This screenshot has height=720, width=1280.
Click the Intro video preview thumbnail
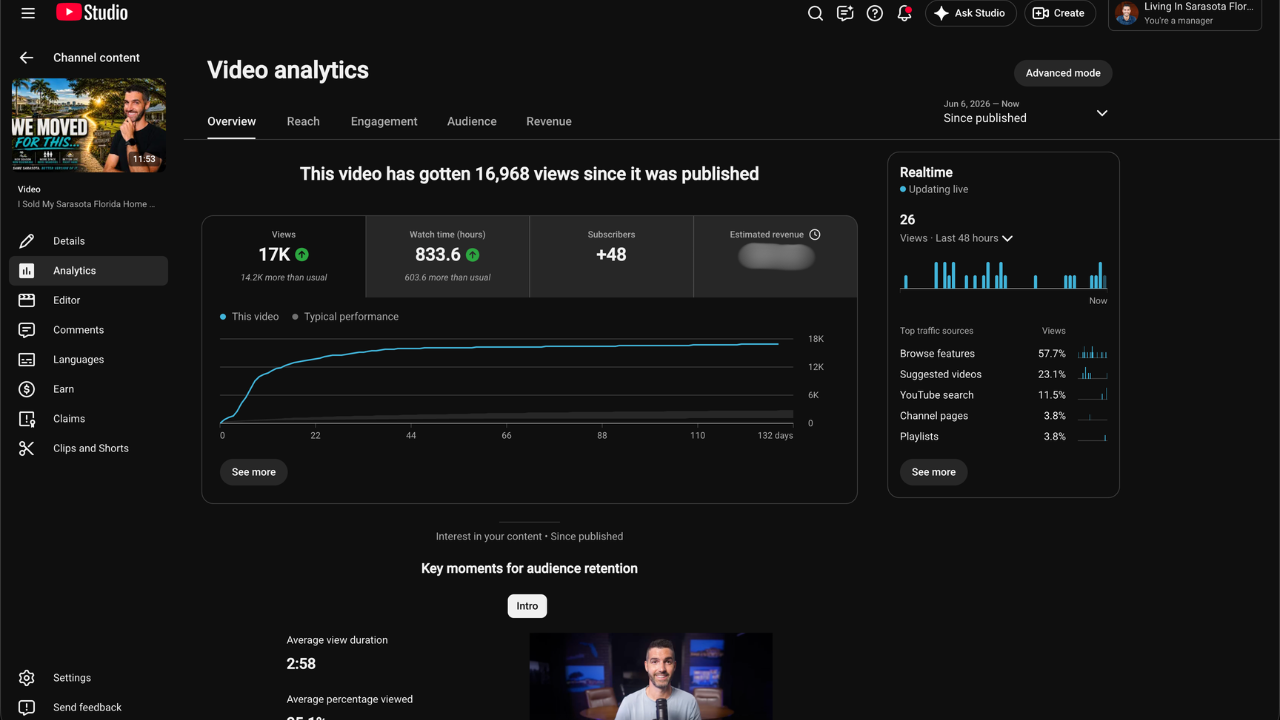tap(651, 676)
